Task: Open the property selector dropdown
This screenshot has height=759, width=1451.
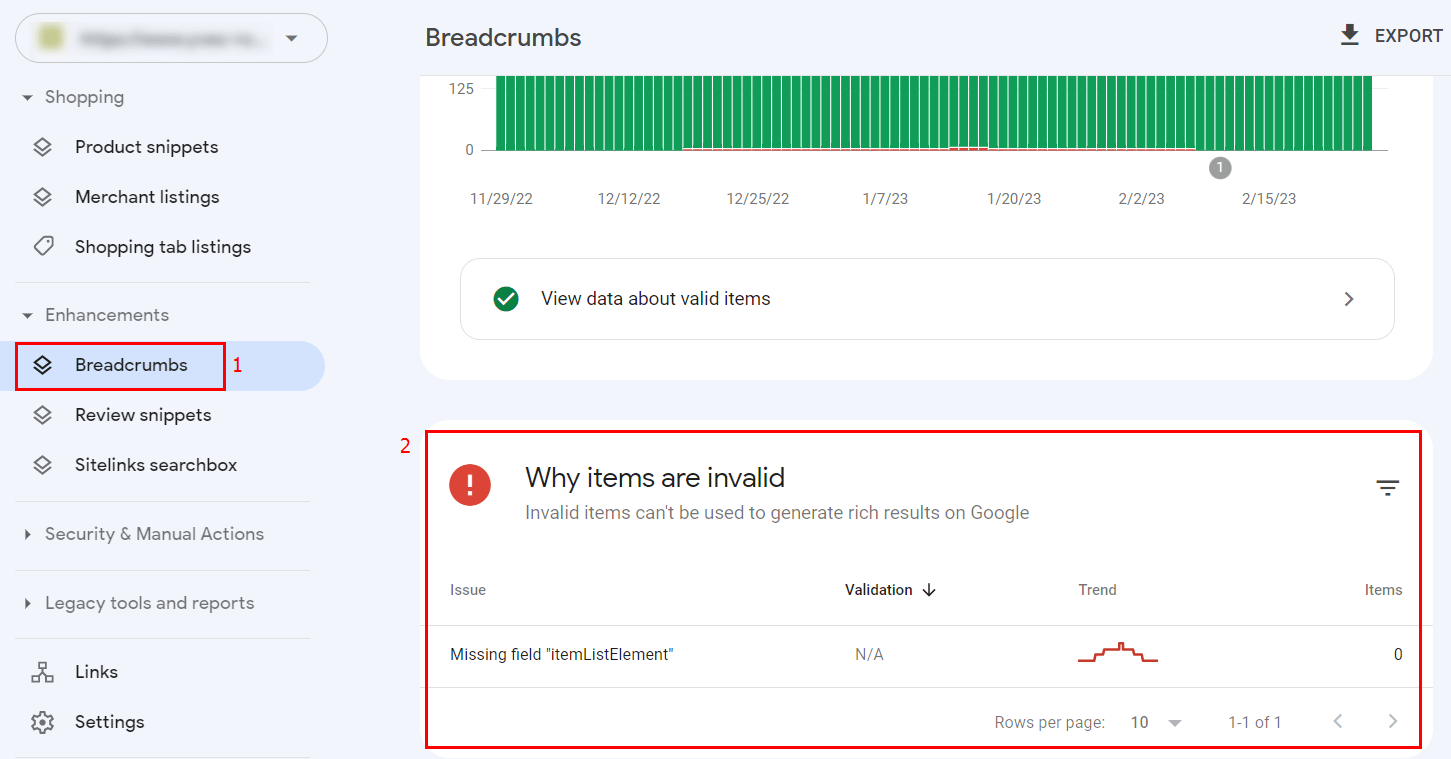Action: tap(291, 38)
